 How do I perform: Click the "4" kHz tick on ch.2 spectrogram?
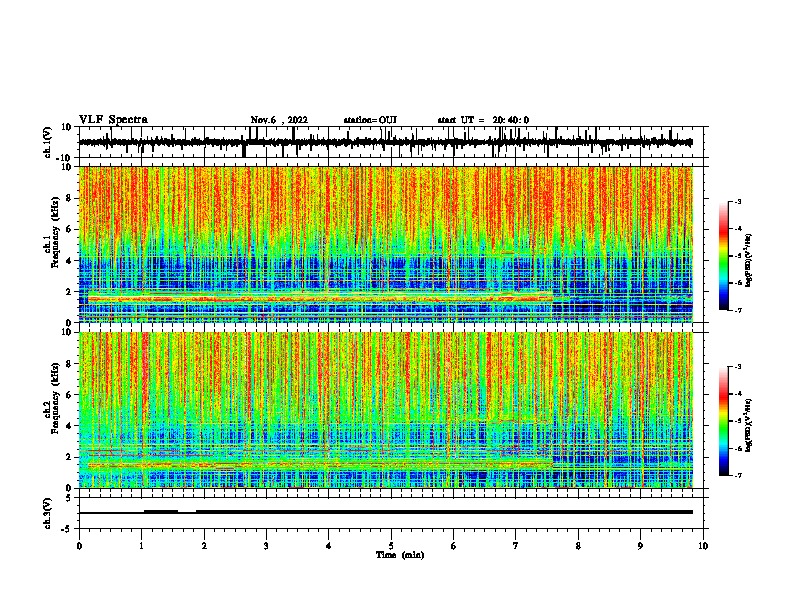70,426
